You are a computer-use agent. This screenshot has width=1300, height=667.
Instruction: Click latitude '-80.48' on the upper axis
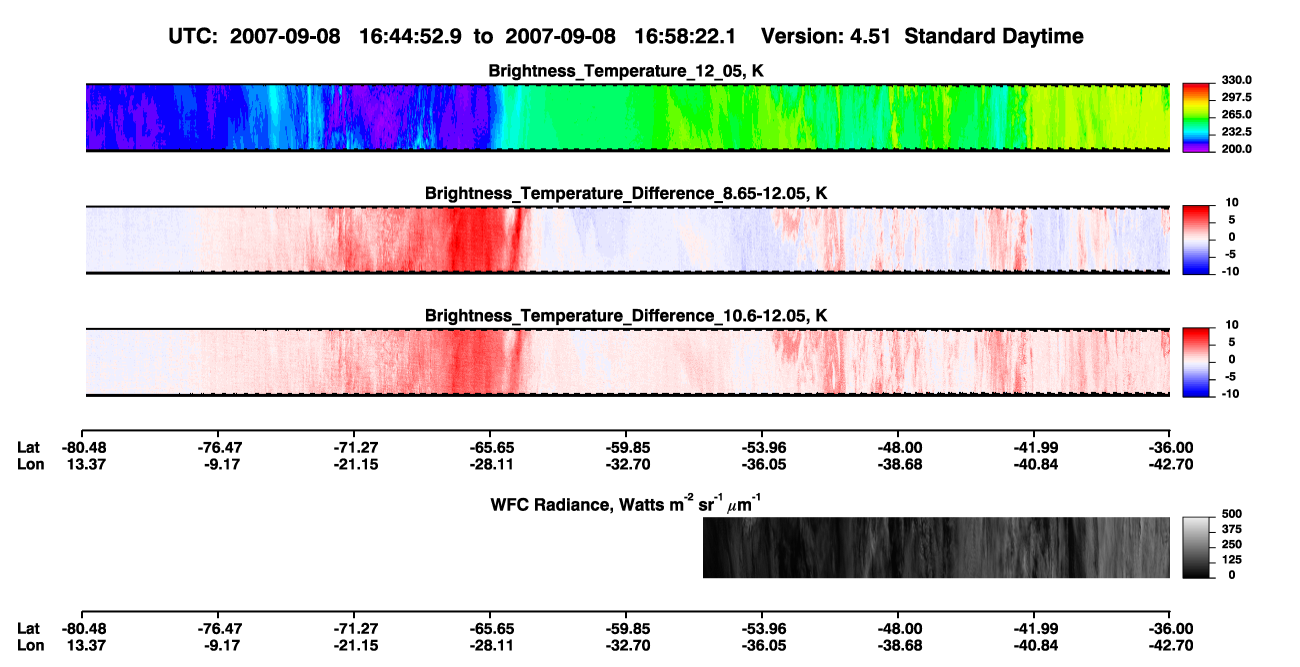tap(82, 448)
